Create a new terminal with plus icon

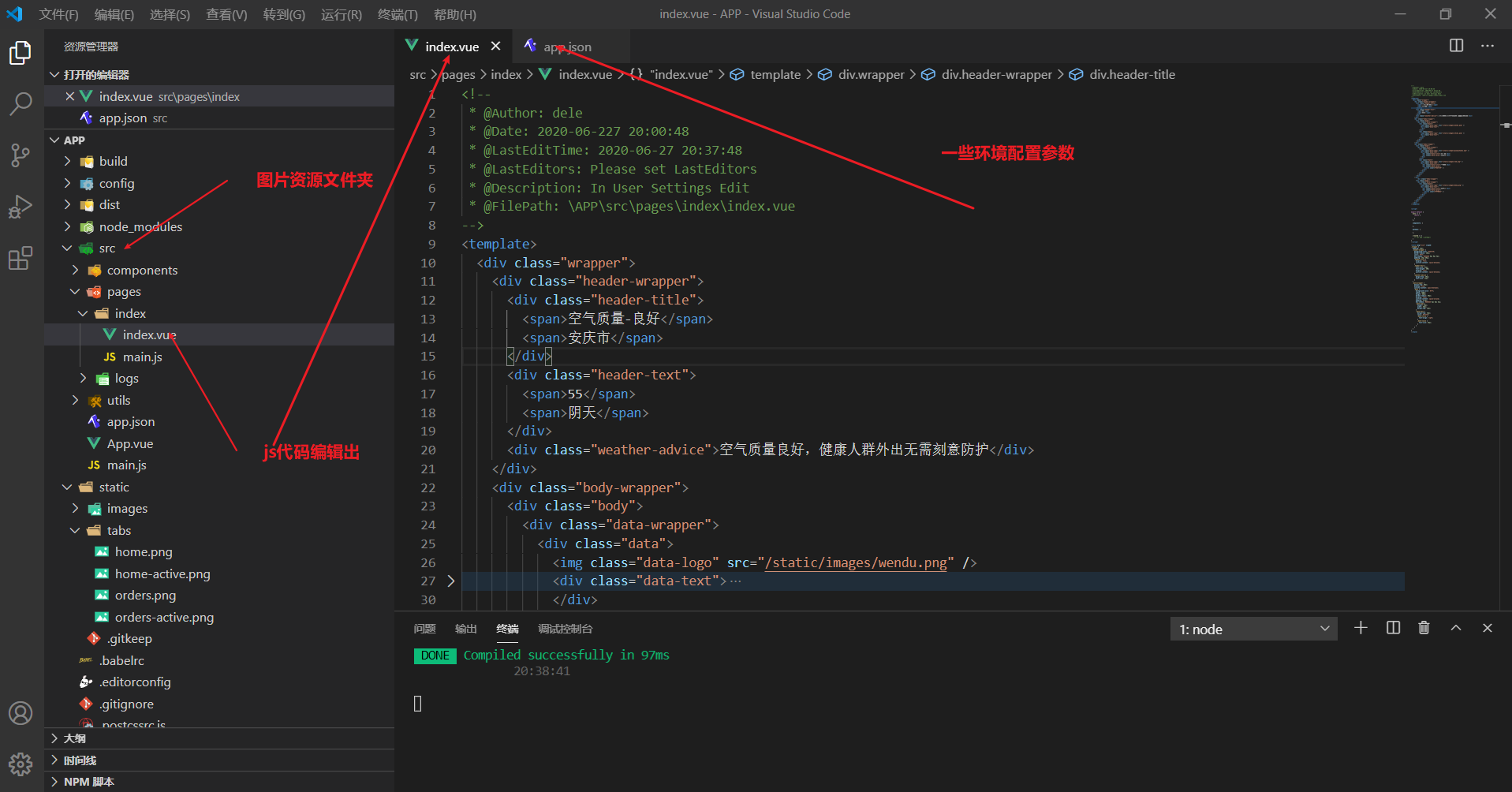coord(1361,628)
